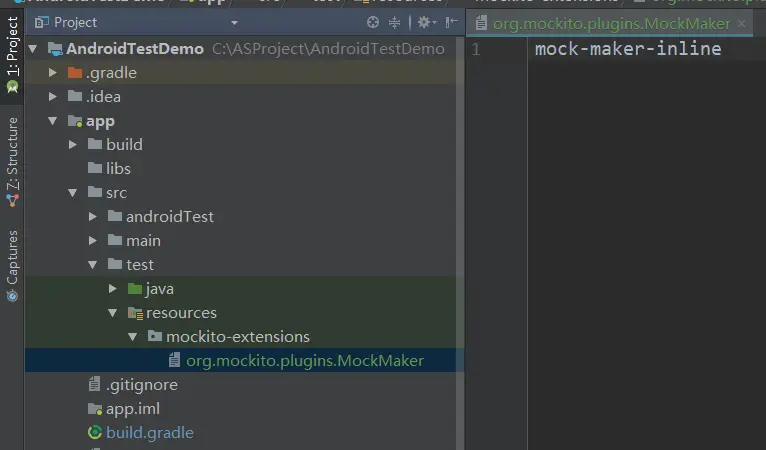The width and height of the screenshot is (766, 450).
Task: Expand the build folder arrow
Action: tap(72, 145)
